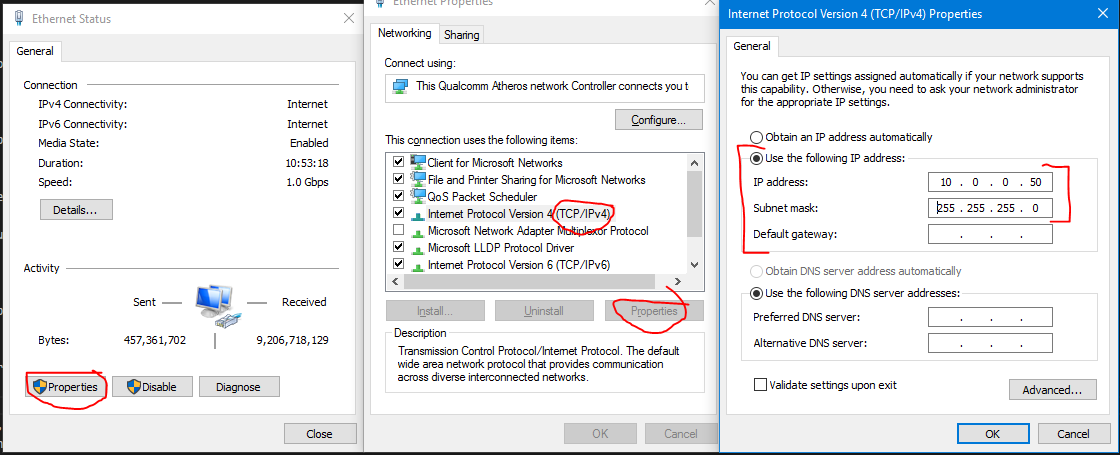Click the Default gateway input field
The width and height of the screenshot is (1120, 455).
click(990, 234)
